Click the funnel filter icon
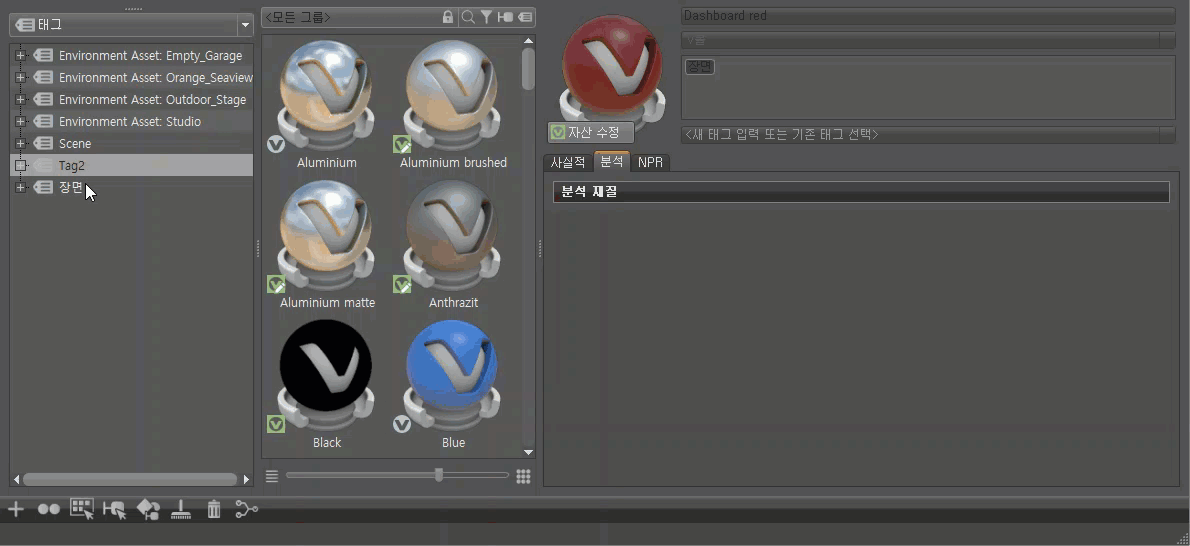 (x=486, y=17)
